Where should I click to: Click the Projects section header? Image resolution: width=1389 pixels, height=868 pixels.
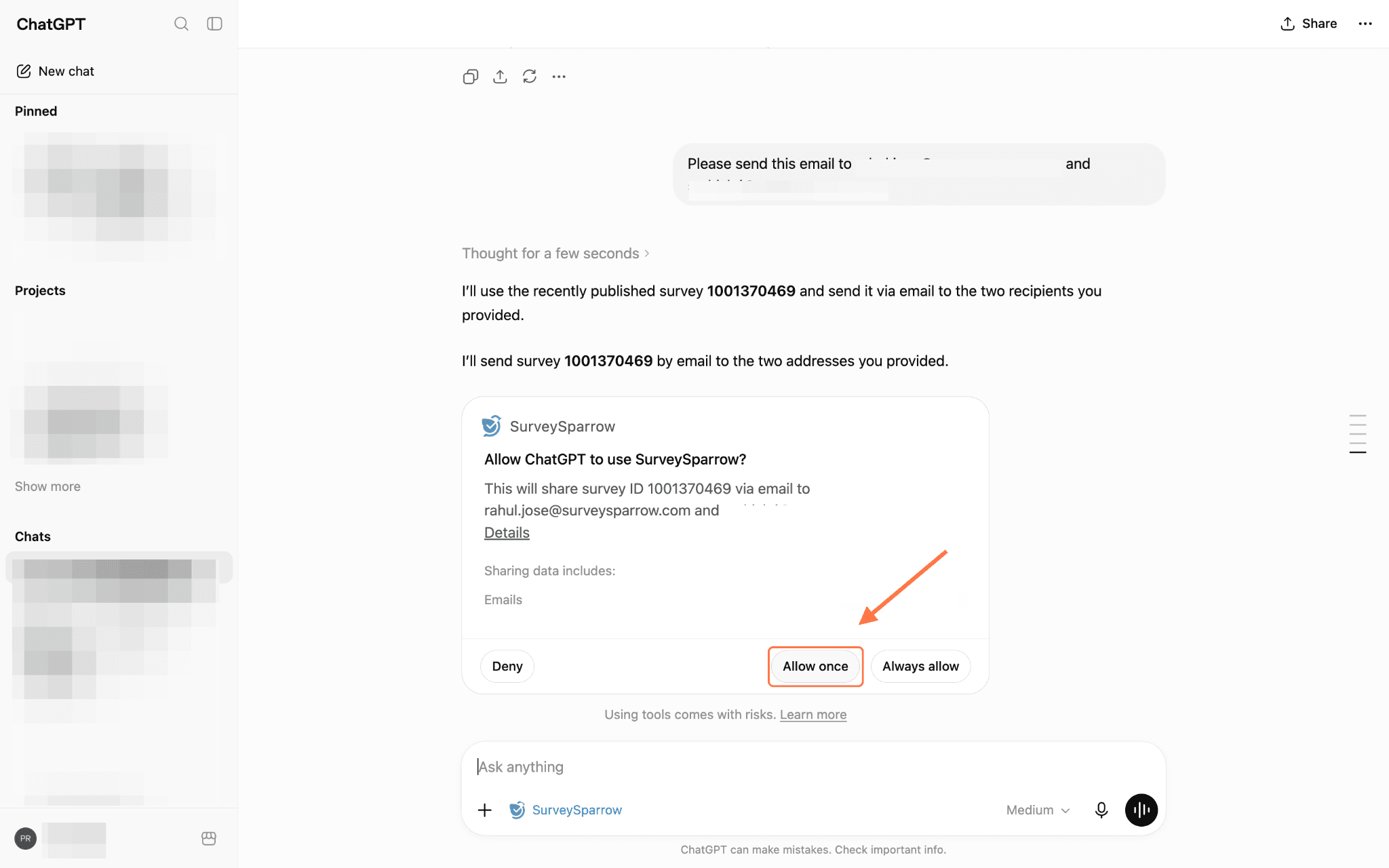(x=40, y=291)
